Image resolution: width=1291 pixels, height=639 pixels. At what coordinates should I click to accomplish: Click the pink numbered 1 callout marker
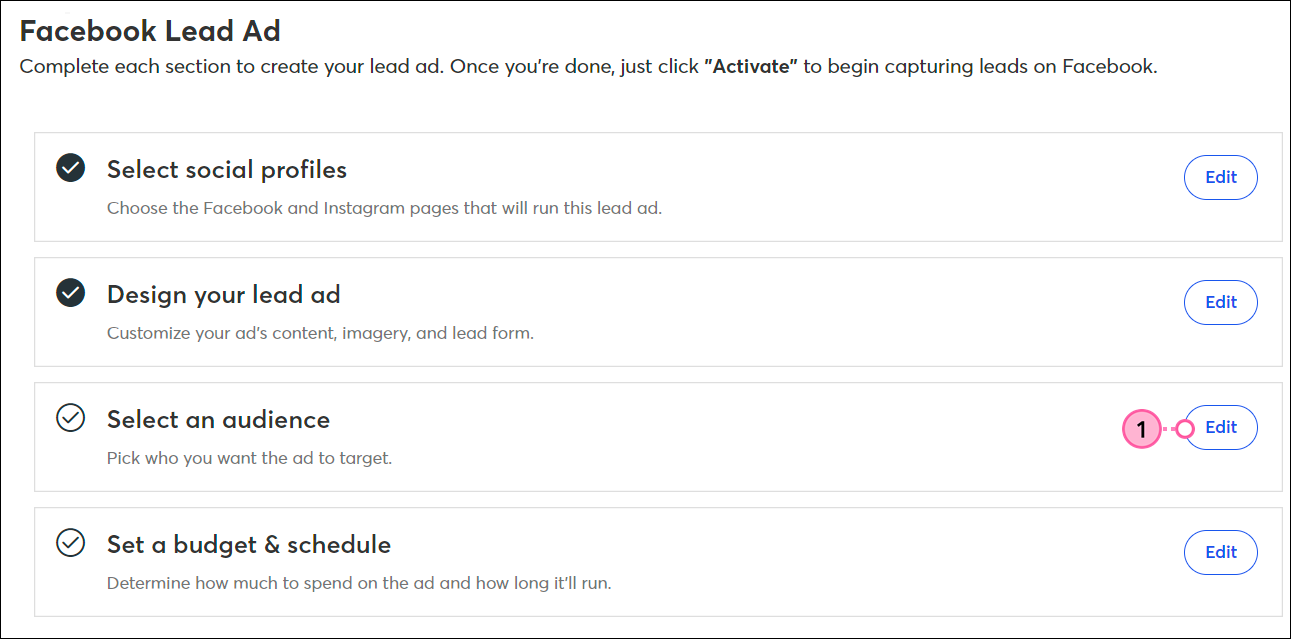click(x=1141, y=430)
